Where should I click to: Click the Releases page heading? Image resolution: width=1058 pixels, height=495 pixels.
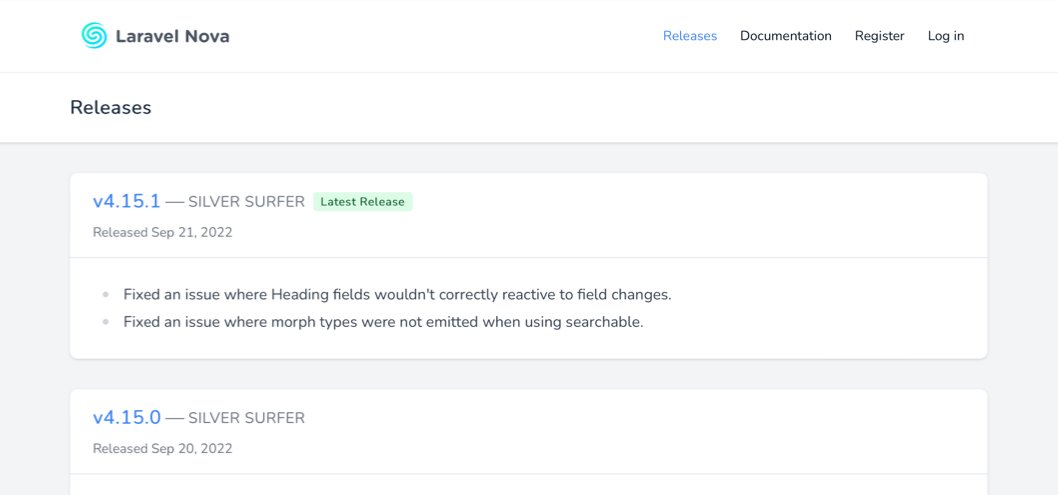pos(111,107)
